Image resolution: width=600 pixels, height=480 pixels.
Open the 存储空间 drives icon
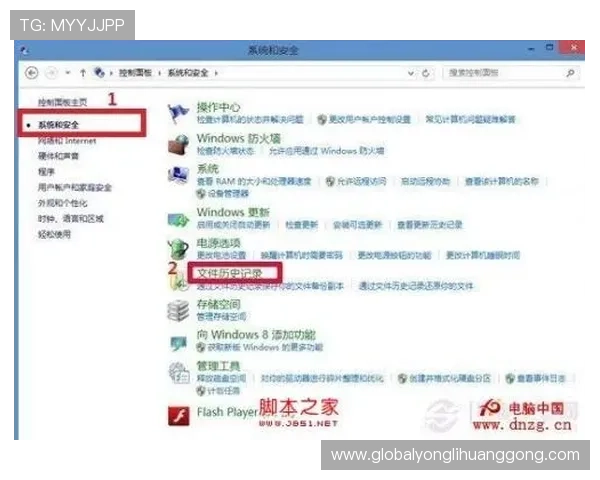click(178, 310)
